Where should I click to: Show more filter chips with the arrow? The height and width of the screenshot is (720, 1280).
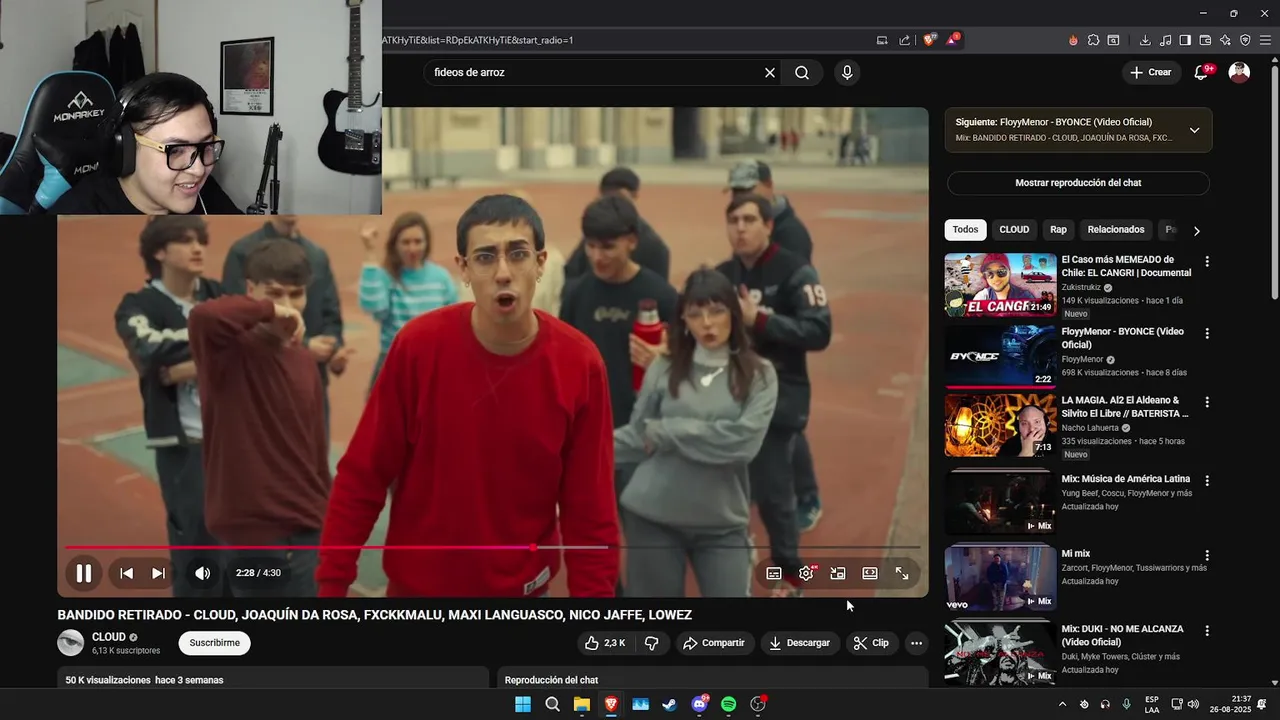pyautogui.click(x=1196, y=231)
